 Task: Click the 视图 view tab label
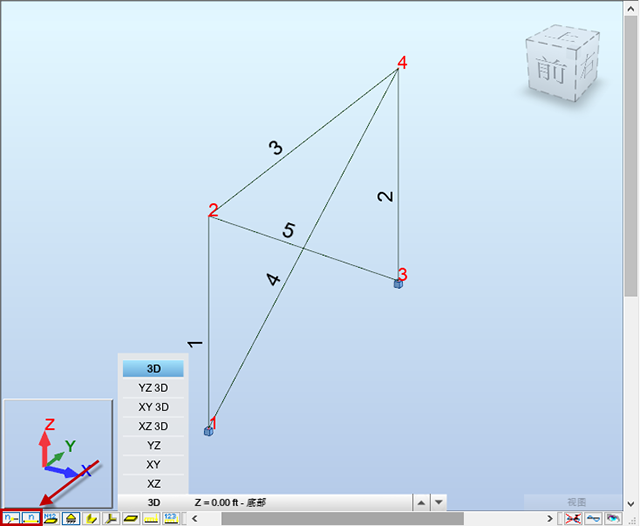(x=576, y=502)
